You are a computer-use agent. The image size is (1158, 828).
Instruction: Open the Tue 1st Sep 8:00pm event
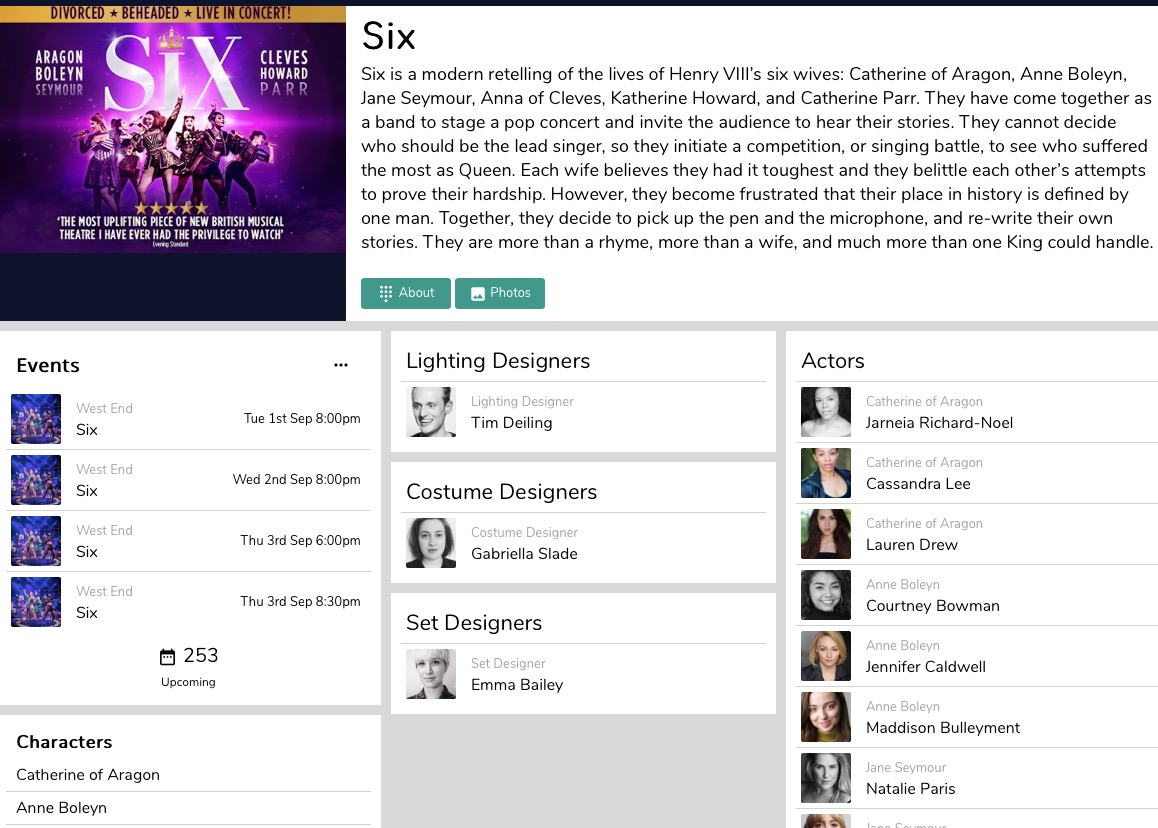(188, 419)
